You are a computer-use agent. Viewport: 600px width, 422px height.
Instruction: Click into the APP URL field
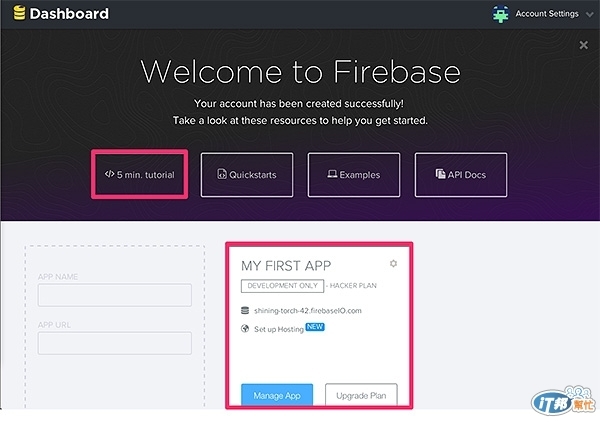click(x=115, y=343)
